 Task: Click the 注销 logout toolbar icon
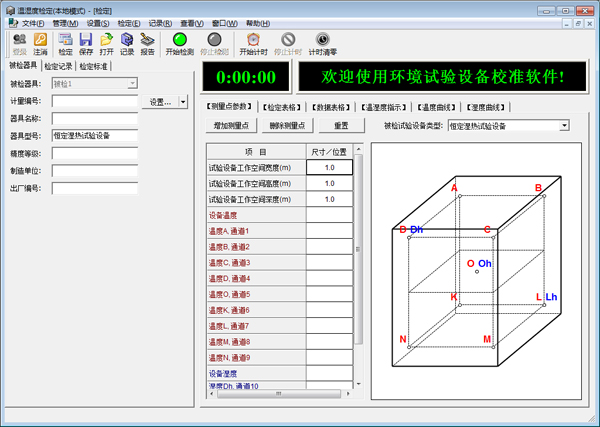pyautogui.click(x=41, y=43)
